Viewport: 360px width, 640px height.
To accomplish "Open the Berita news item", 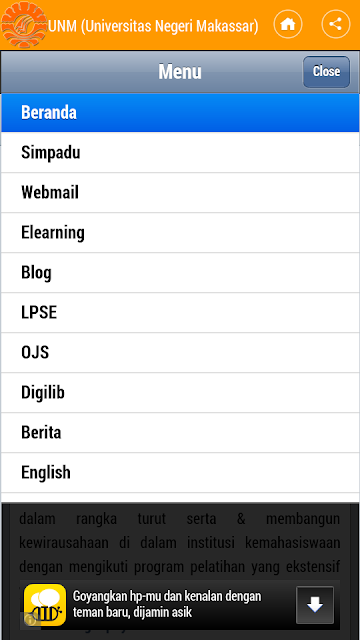I will coord(180,432).
